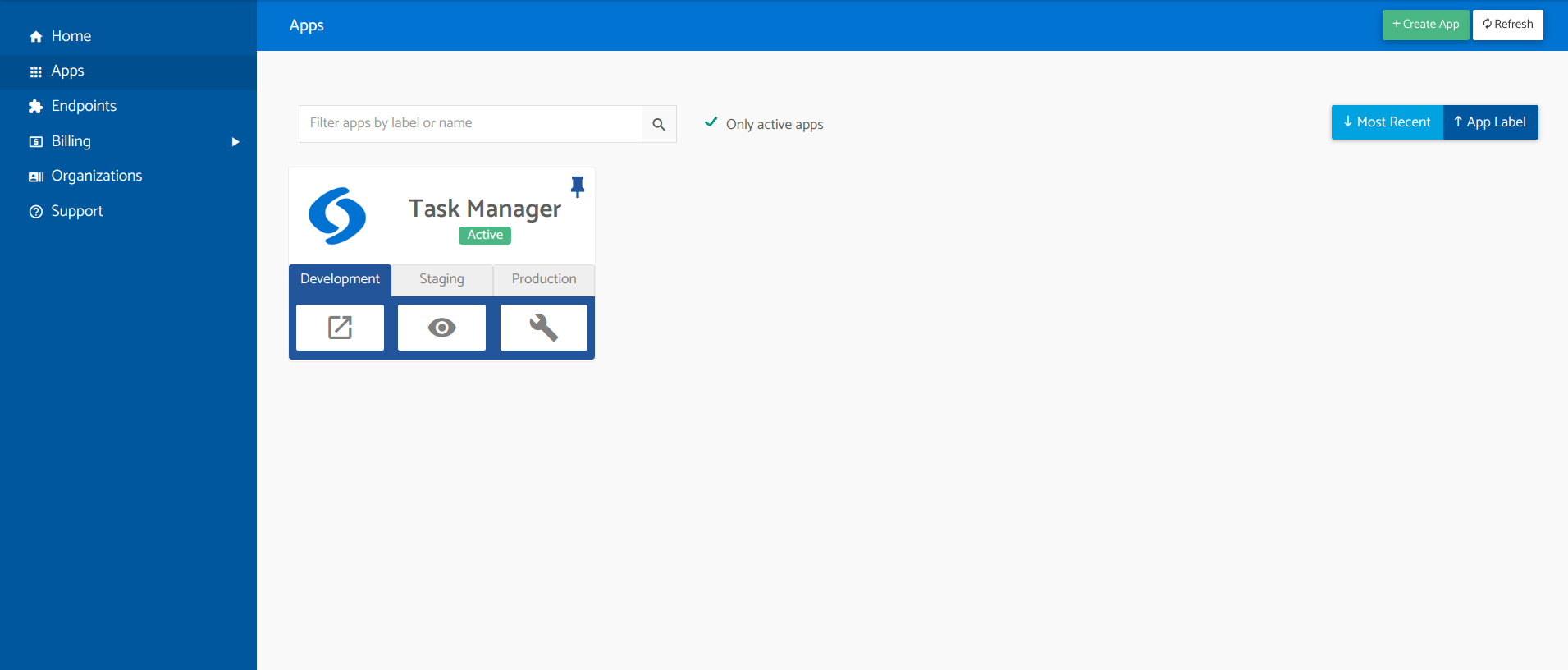Click the Organizations building icon
Image resolution: width=1568 pixels, height=670 pixels.
36,177
